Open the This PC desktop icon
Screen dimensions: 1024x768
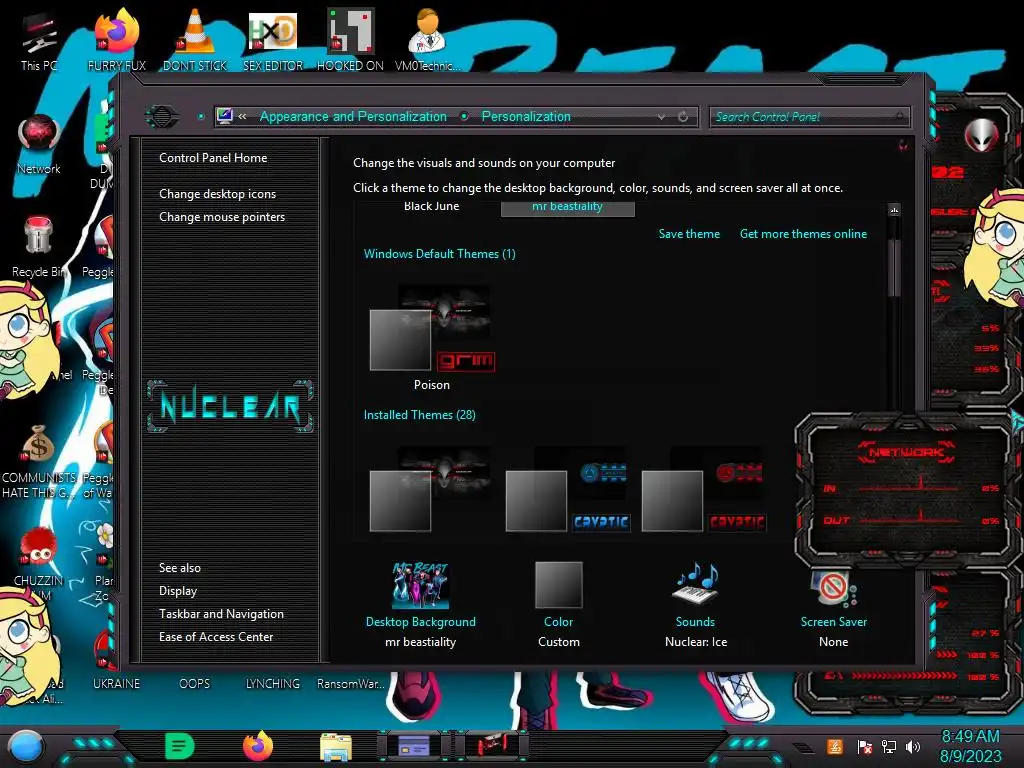[x=39, y=40]
